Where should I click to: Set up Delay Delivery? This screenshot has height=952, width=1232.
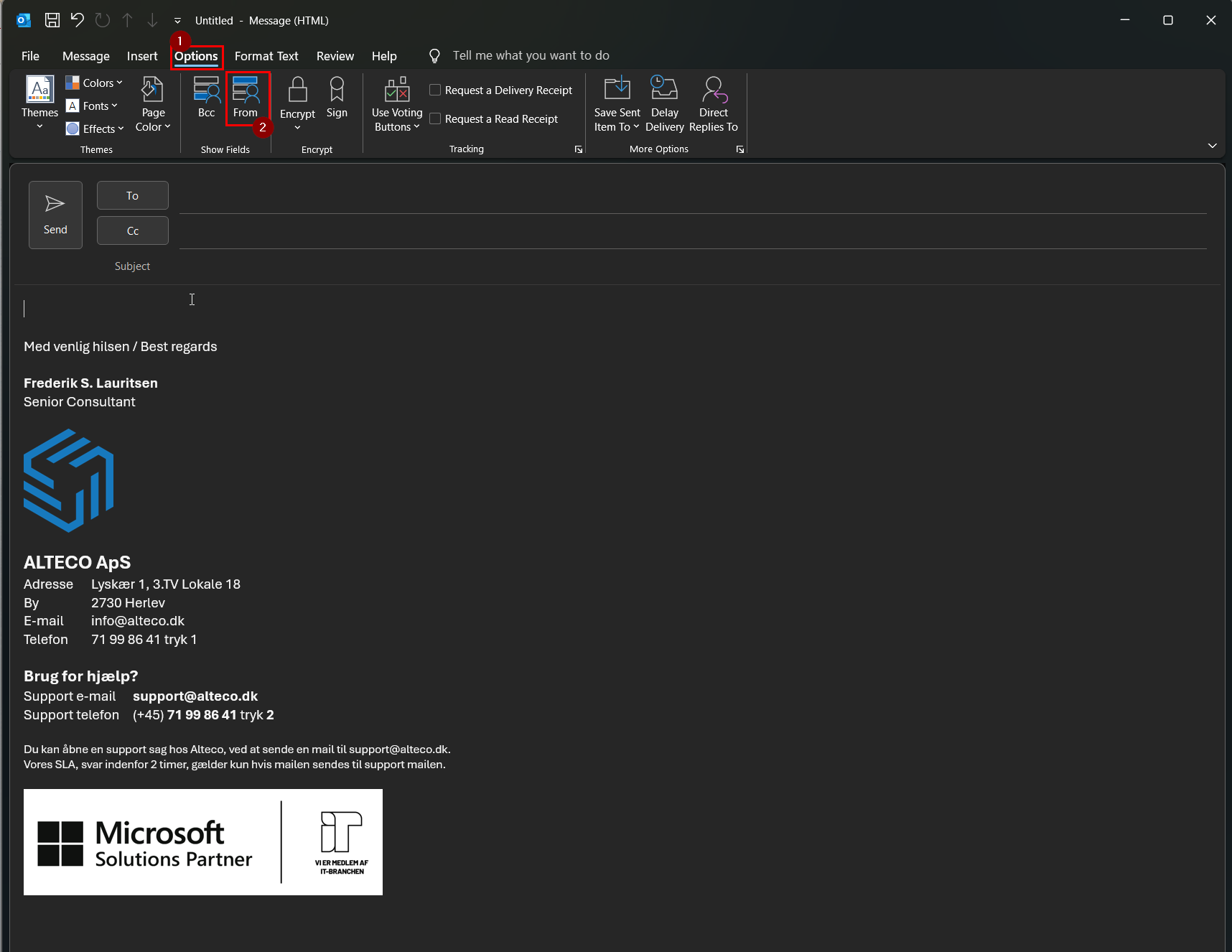(665, 104)
